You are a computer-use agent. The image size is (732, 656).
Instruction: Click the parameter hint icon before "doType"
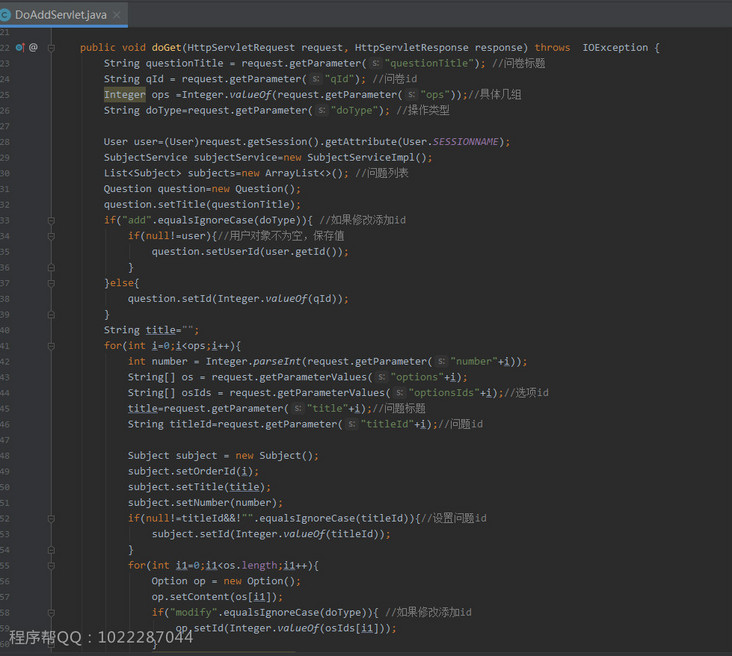coord(322,111)
